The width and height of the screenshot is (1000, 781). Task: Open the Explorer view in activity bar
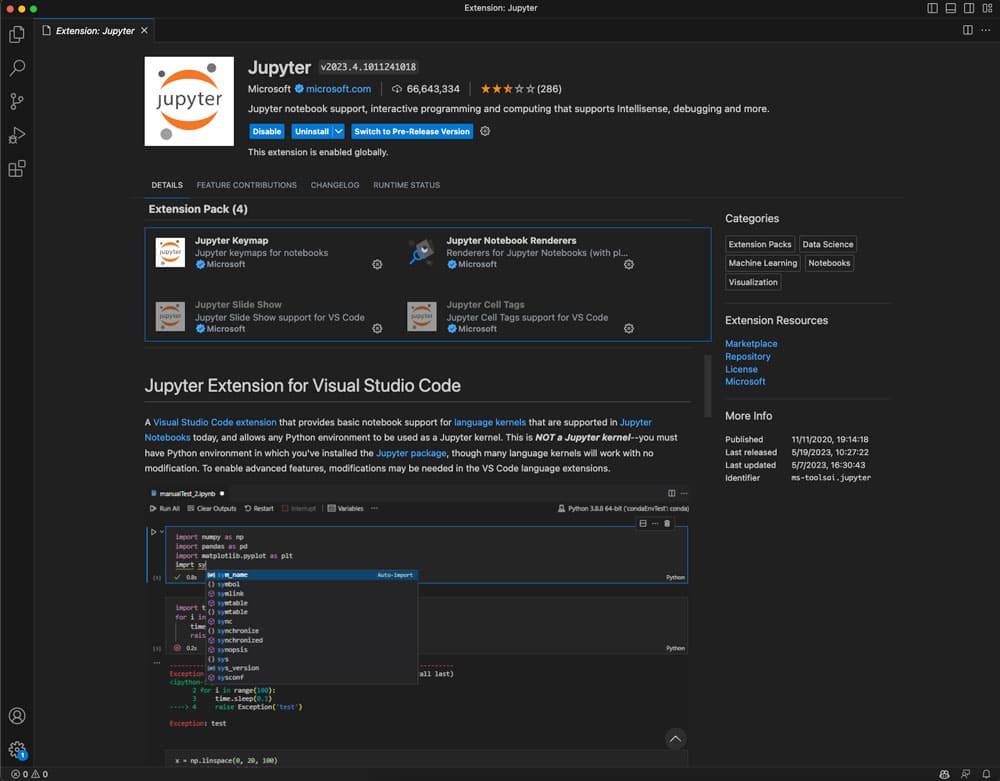click(17, 34)
